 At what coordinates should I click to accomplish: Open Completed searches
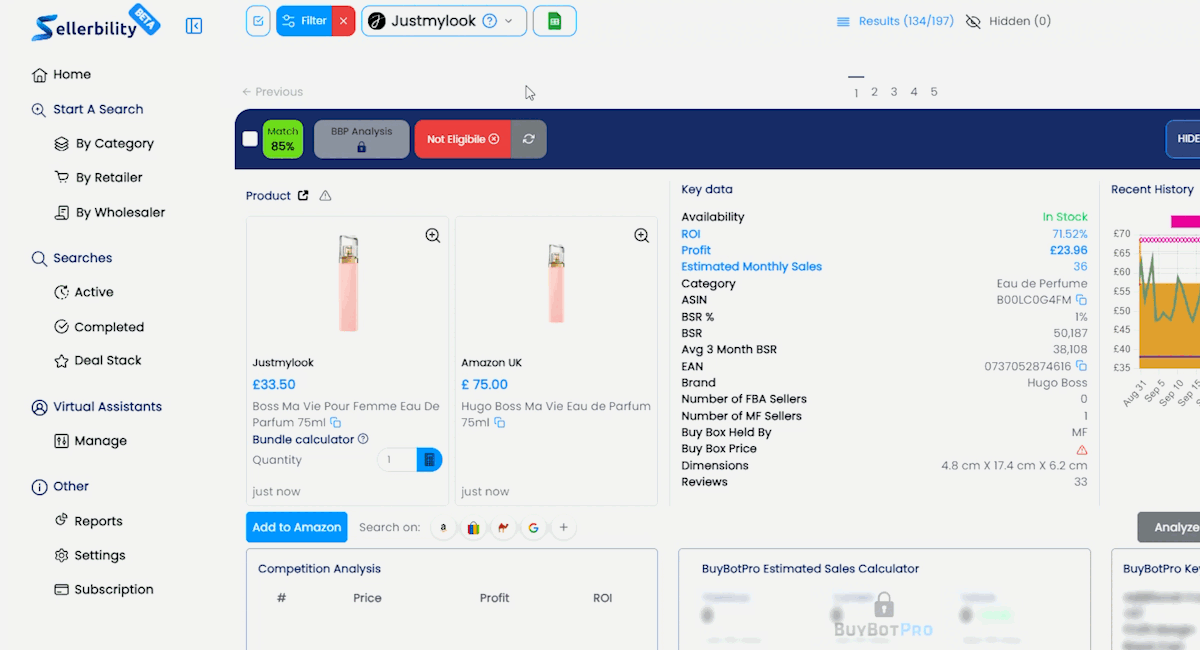point(99,327)
